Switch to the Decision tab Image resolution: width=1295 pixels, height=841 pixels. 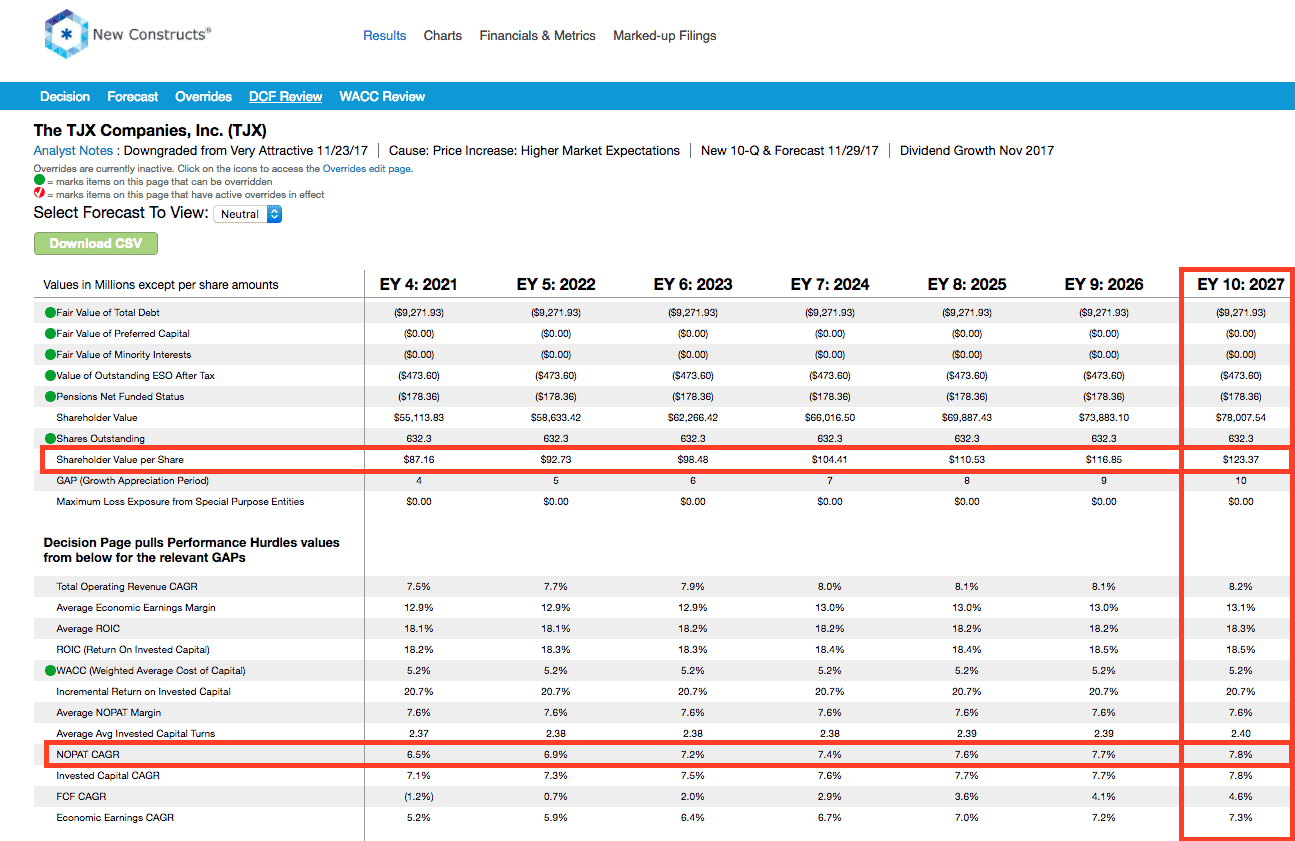[65, 97]
